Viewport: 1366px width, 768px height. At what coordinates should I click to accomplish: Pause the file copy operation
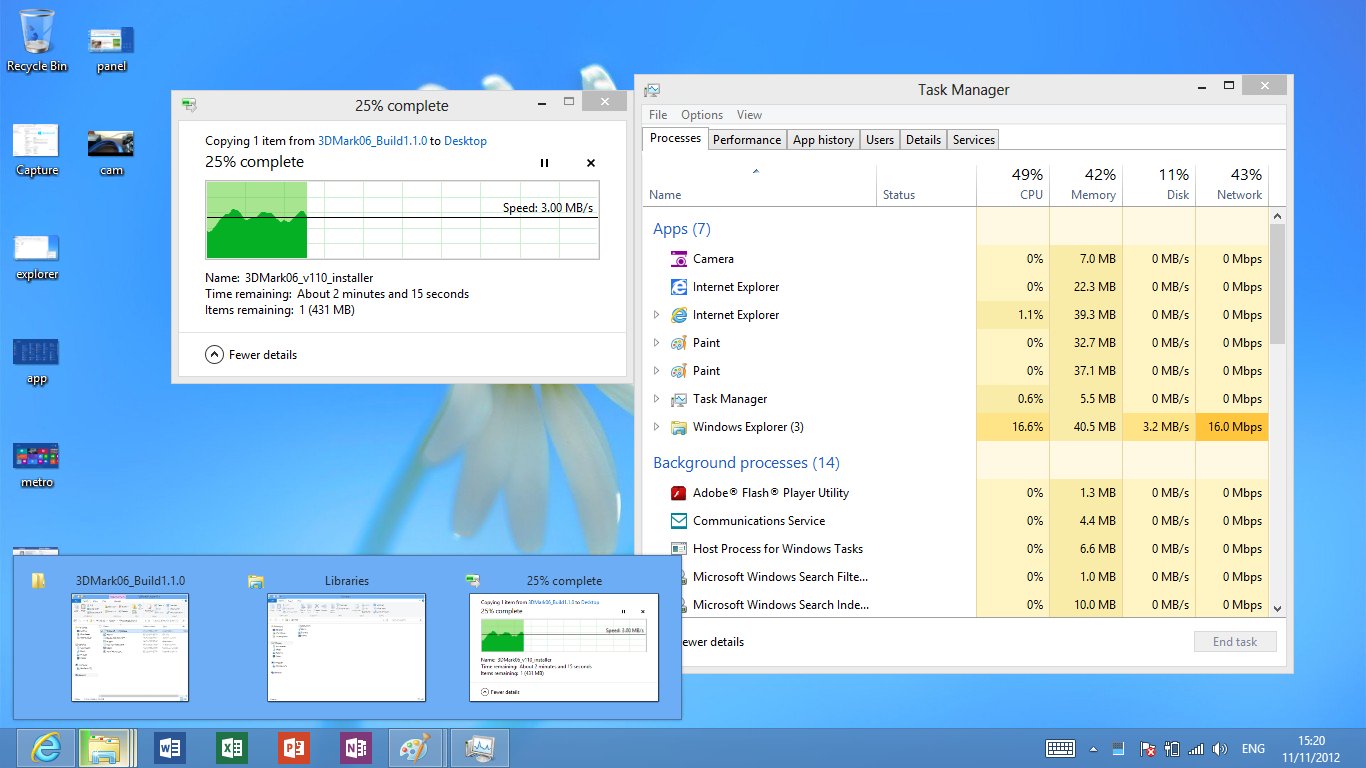click(x=544, y=163)
